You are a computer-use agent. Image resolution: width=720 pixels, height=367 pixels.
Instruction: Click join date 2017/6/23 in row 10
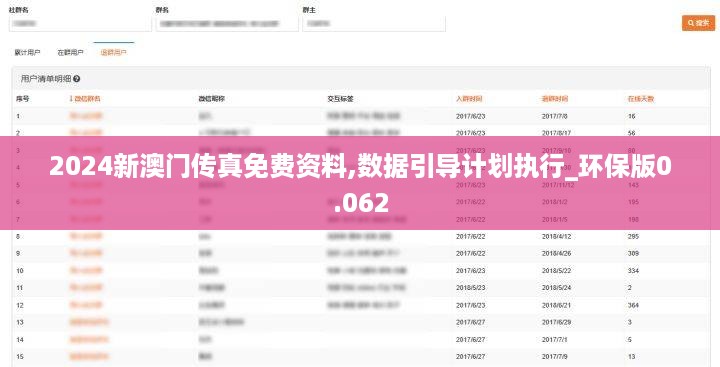pyautogui.click(x=470, y=271)
